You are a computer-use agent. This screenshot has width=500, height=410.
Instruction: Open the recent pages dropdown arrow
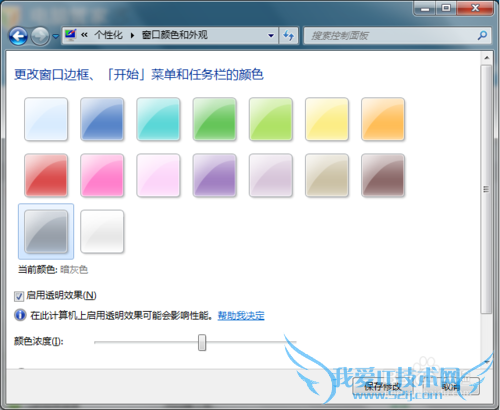(x=56, y=36)
